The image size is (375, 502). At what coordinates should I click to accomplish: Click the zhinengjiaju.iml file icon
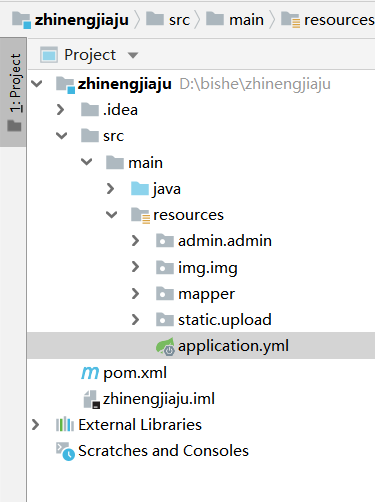tap(91, 399)
